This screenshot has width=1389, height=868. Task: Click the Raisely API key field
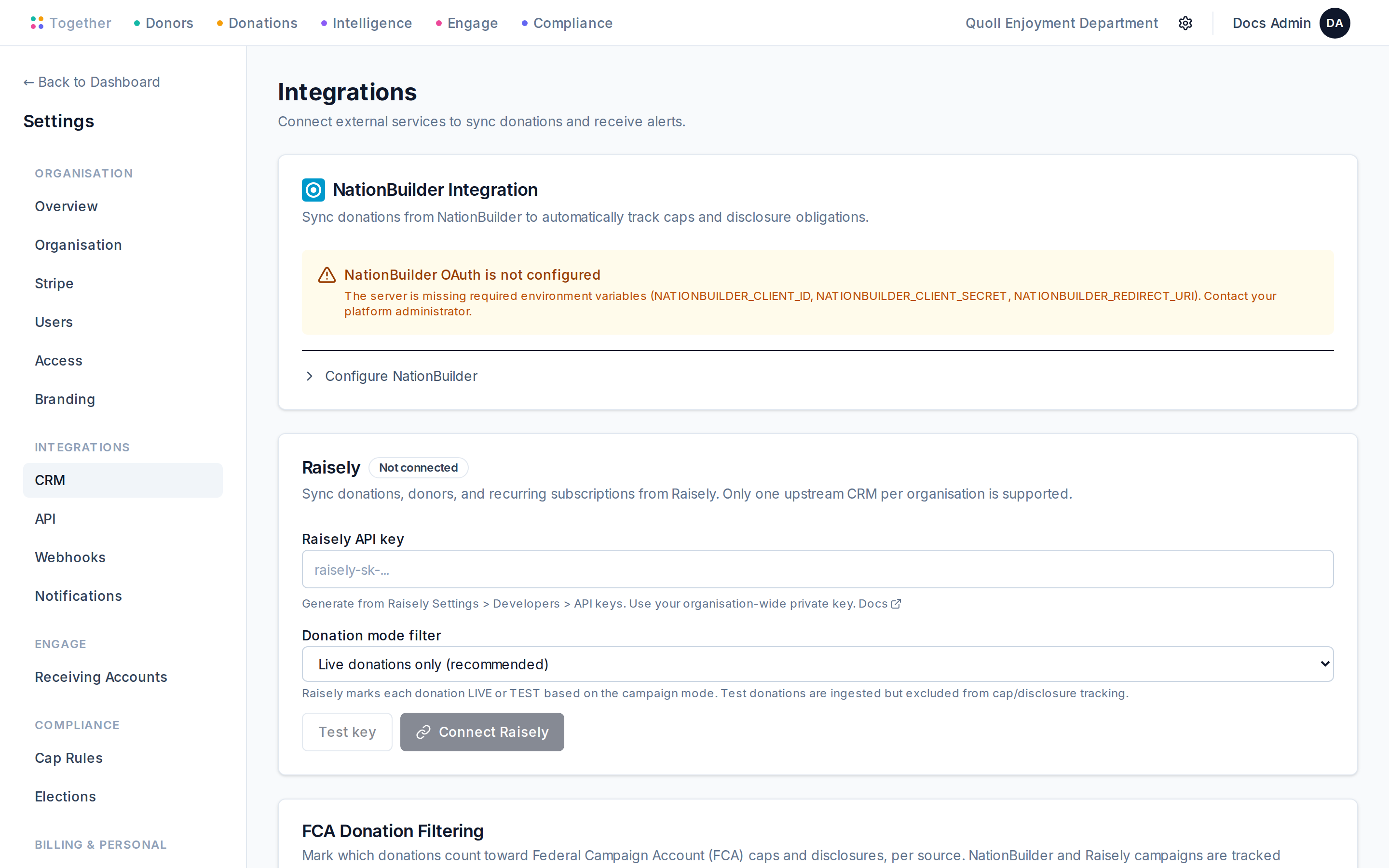[817, 569]
